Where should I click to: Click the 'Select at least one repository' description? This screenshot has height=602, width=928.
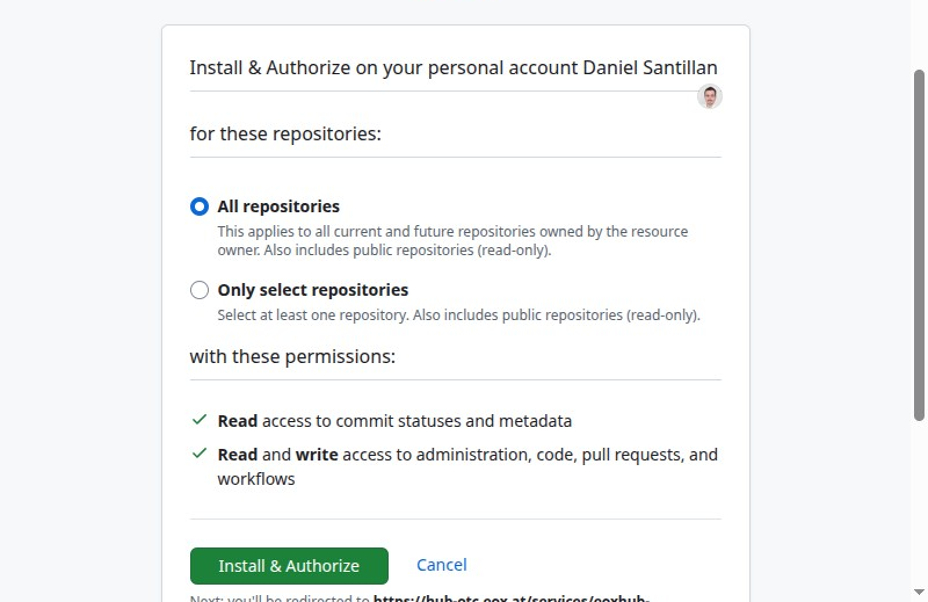click(x=459, y=316)
